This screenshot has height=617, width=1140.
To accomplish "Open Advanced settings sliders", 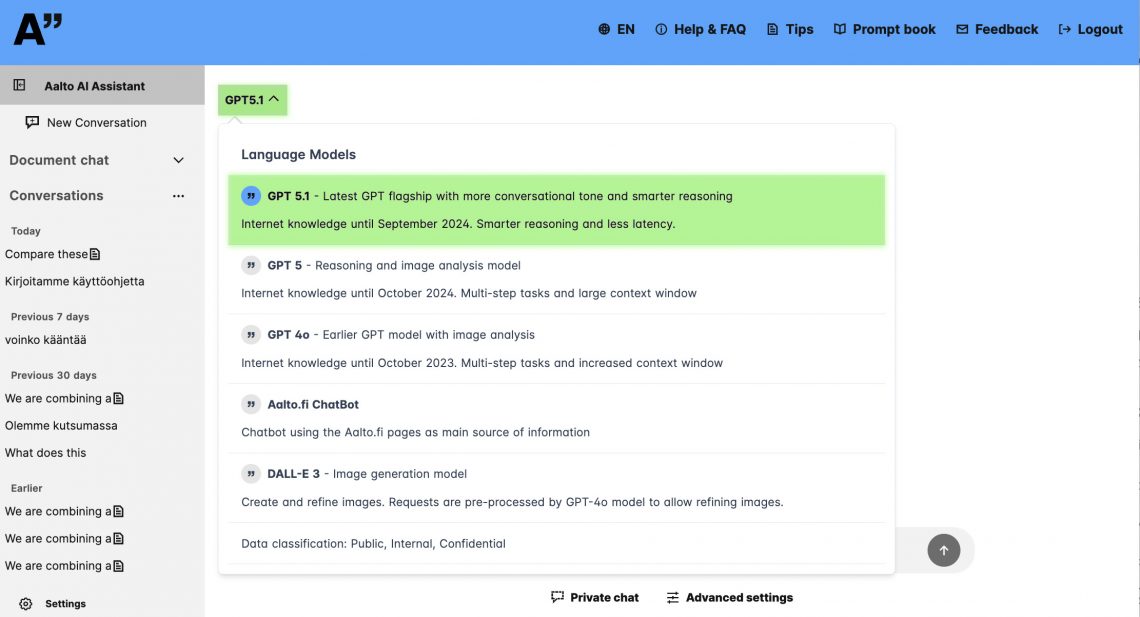I will click(730, 597).
